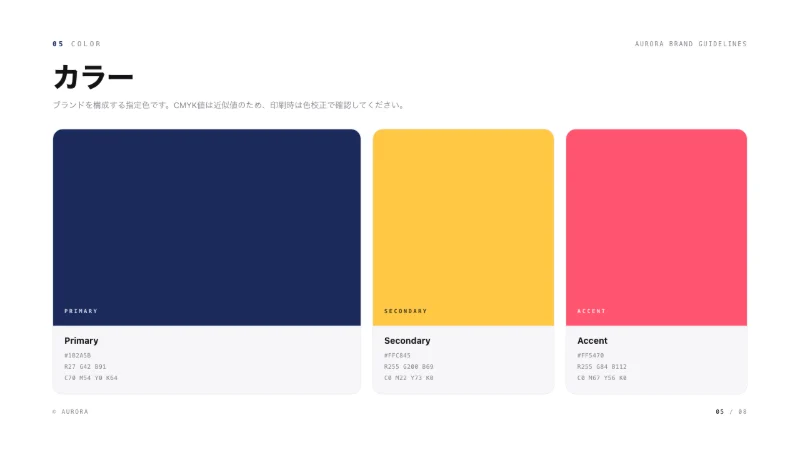Click the '05 COLOR' section label
The height and width of the screenshot is (450, 800).
coord(77,44)
